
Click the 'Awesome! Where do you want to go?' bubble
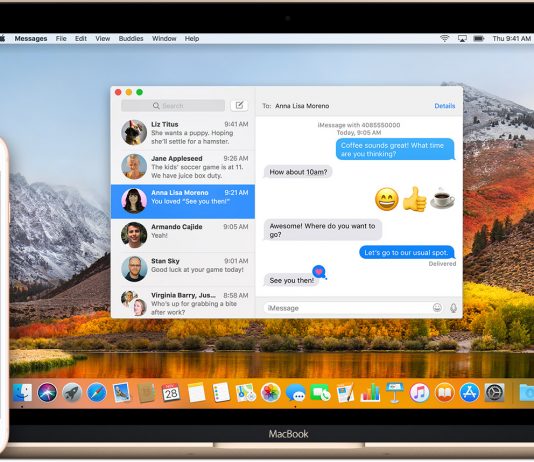click(x=323, y=230)
